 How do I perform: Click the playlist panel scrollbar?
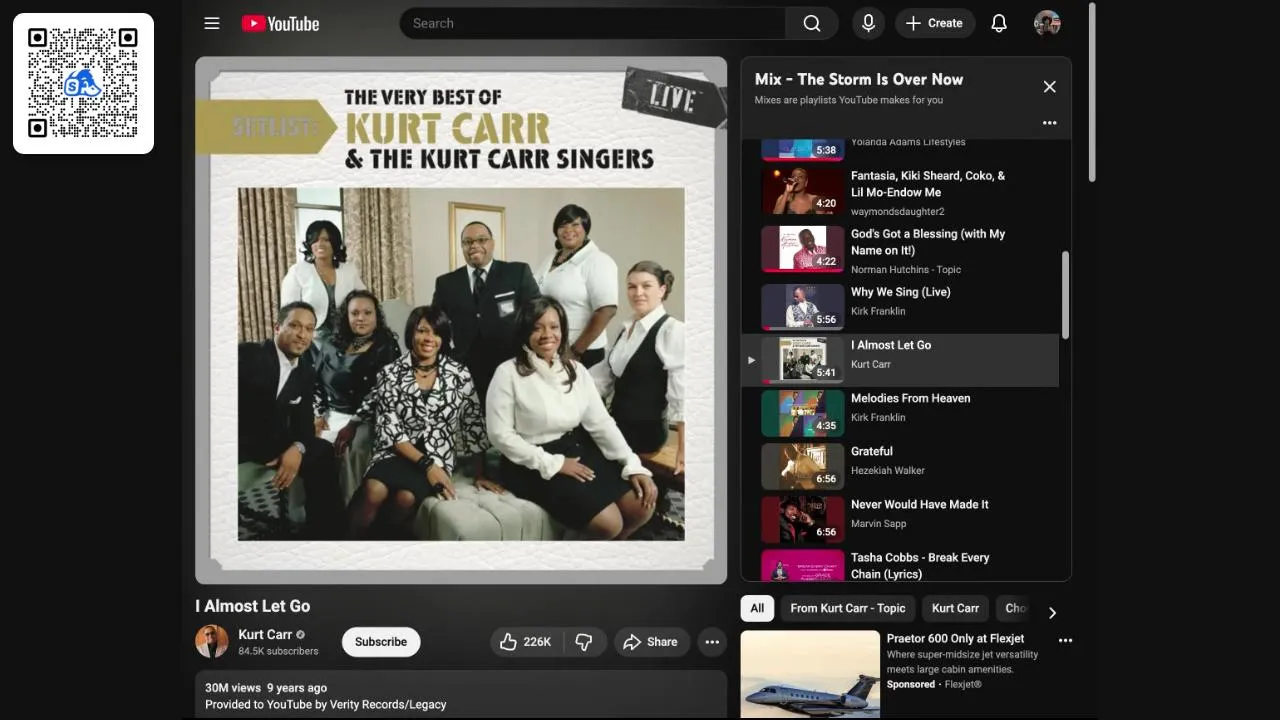click(x=1065, y=295)
